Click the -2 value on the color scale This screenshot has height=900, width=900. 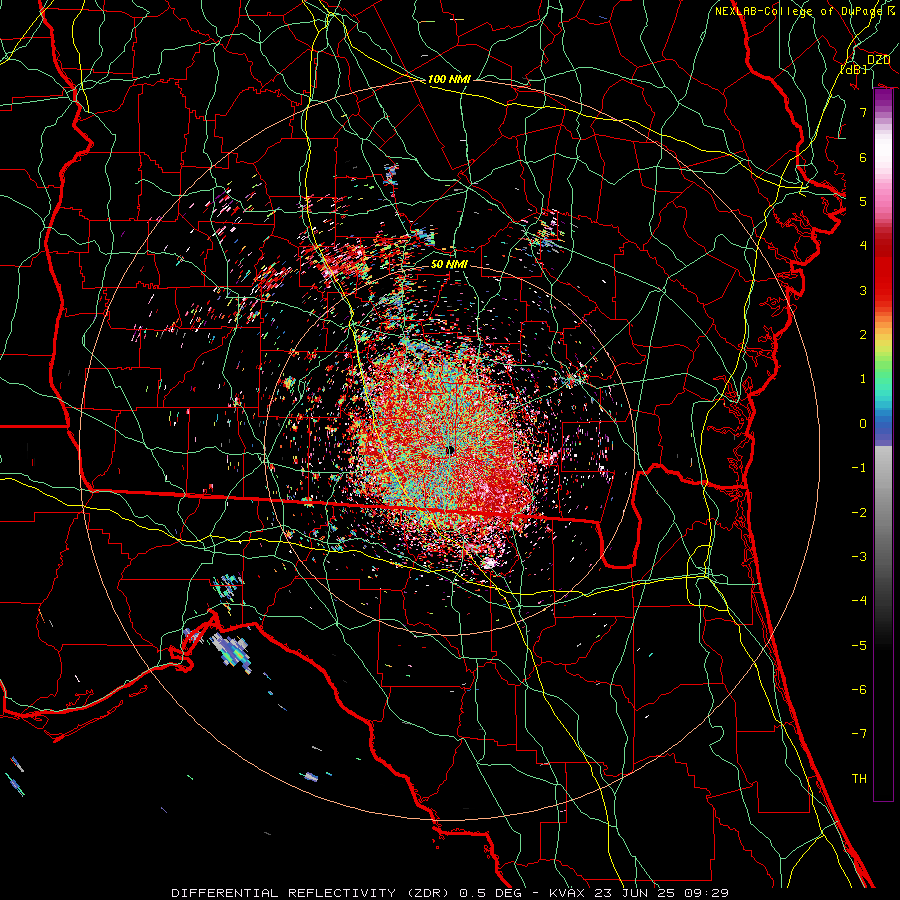pos(859,513)
